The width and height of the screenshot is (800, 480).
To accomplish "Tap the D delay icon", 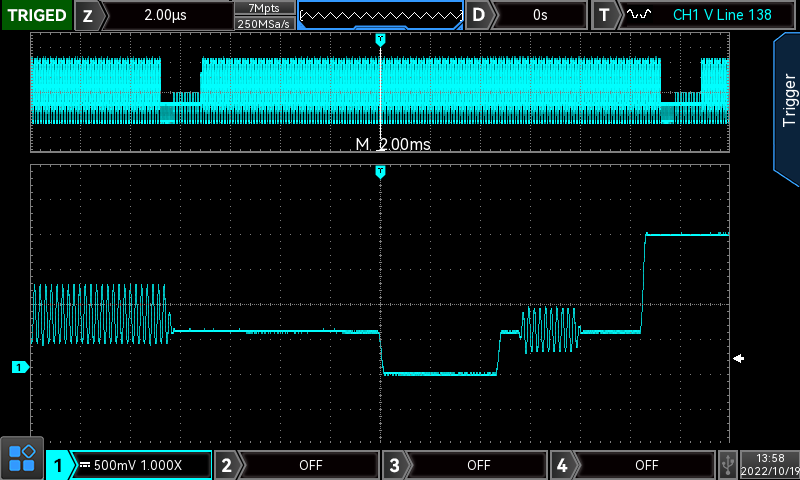I will click(481, 15).
